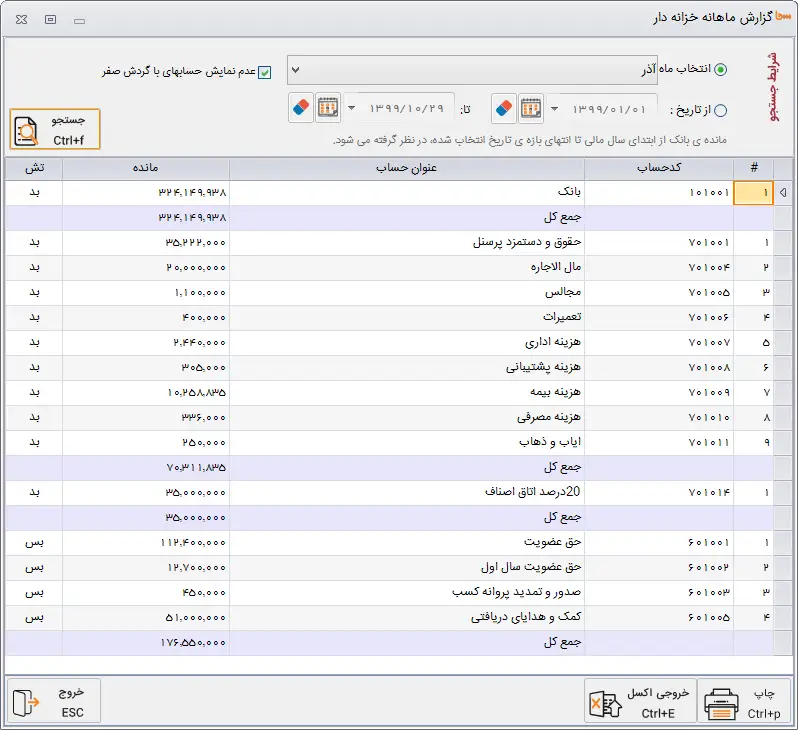Expand the end date 1399/10/29 dropdown arrow
798x730 pixels.
(x=352, y=108)
